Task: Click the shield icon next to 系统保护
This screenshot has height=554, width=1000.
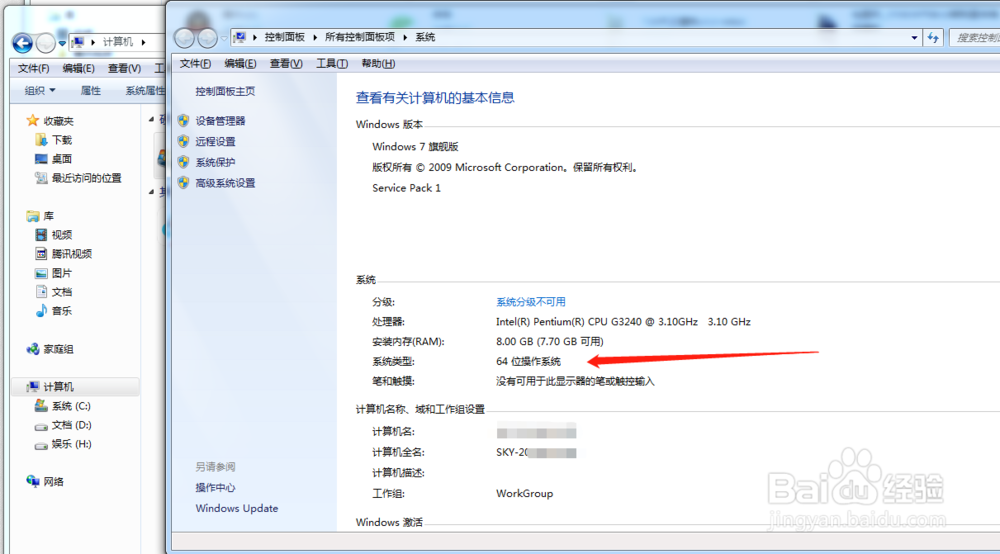Action: (184, 162)
